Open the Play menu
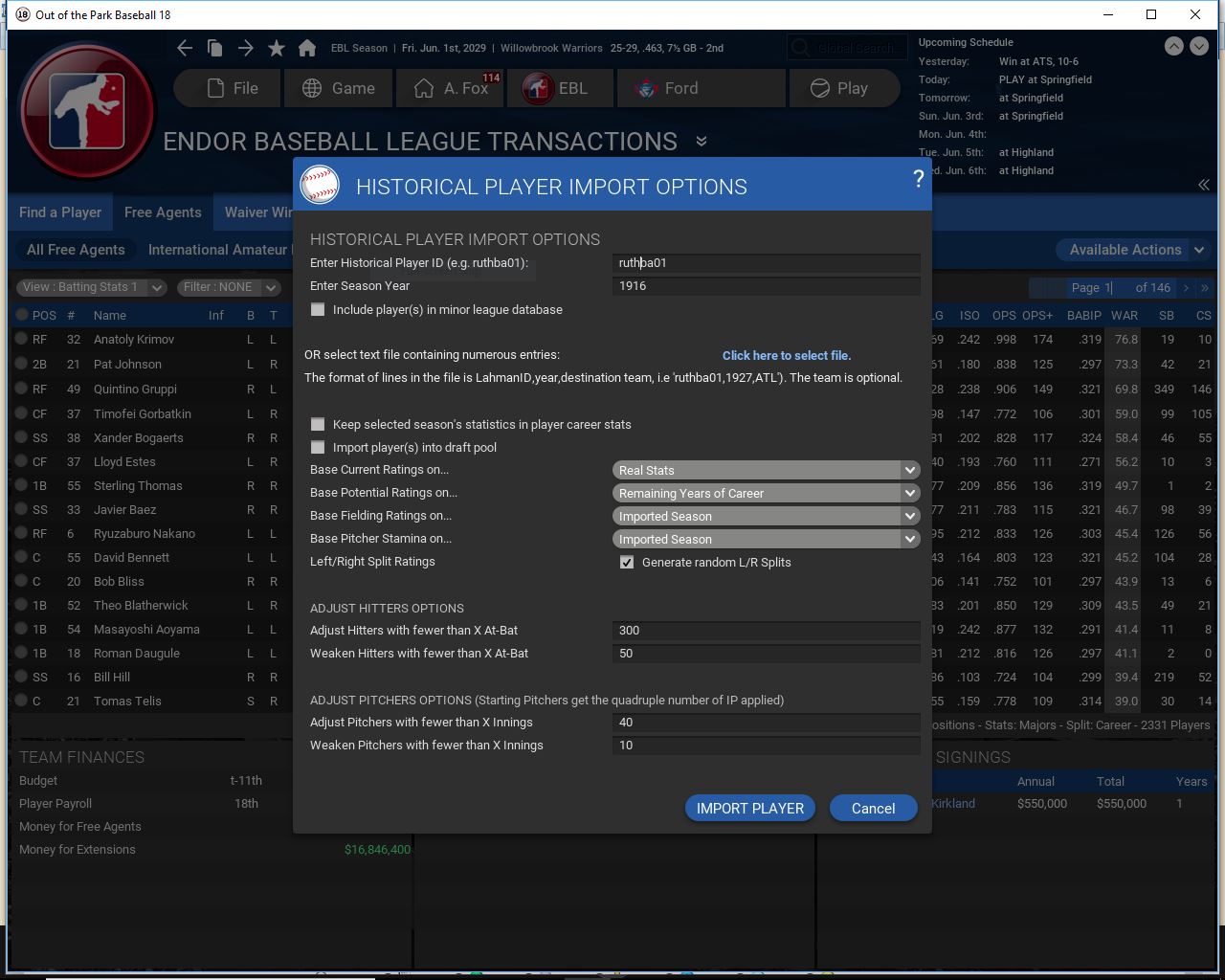 coord(838,88)
